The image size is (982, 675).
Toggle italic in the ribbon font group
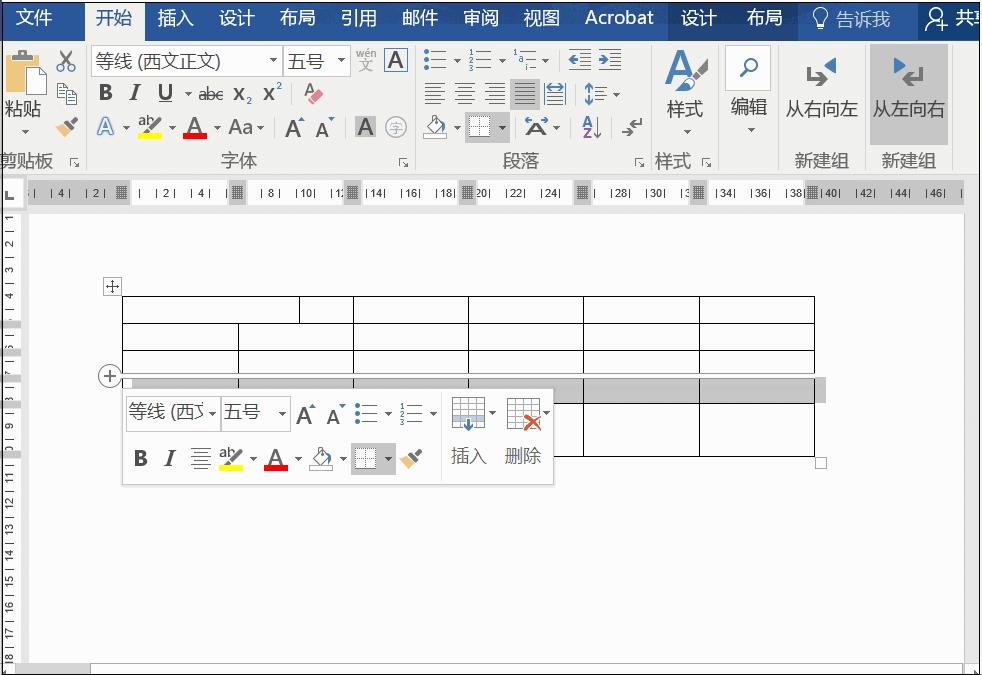133,92
